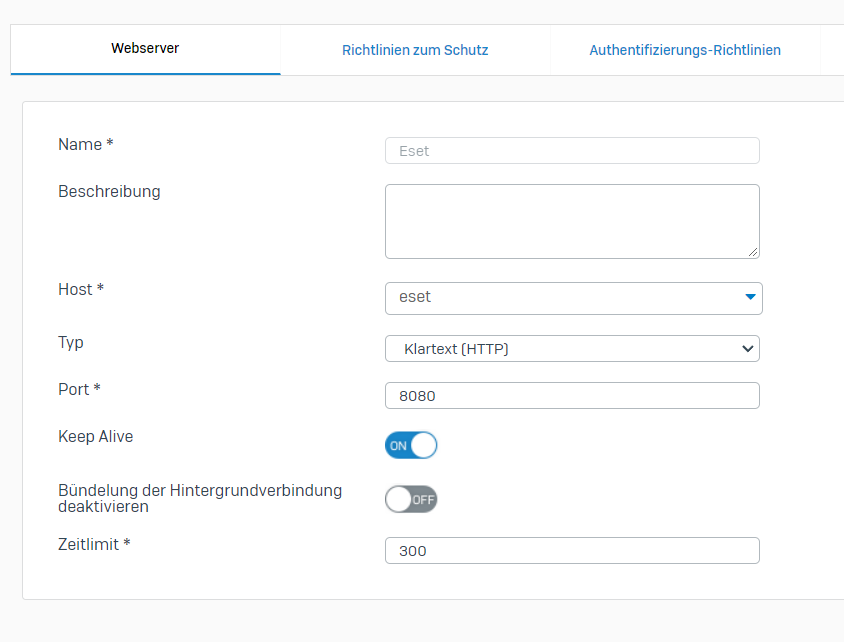
Task: Expand the Host list via blue arrow
Action: [x=750, y=298]
